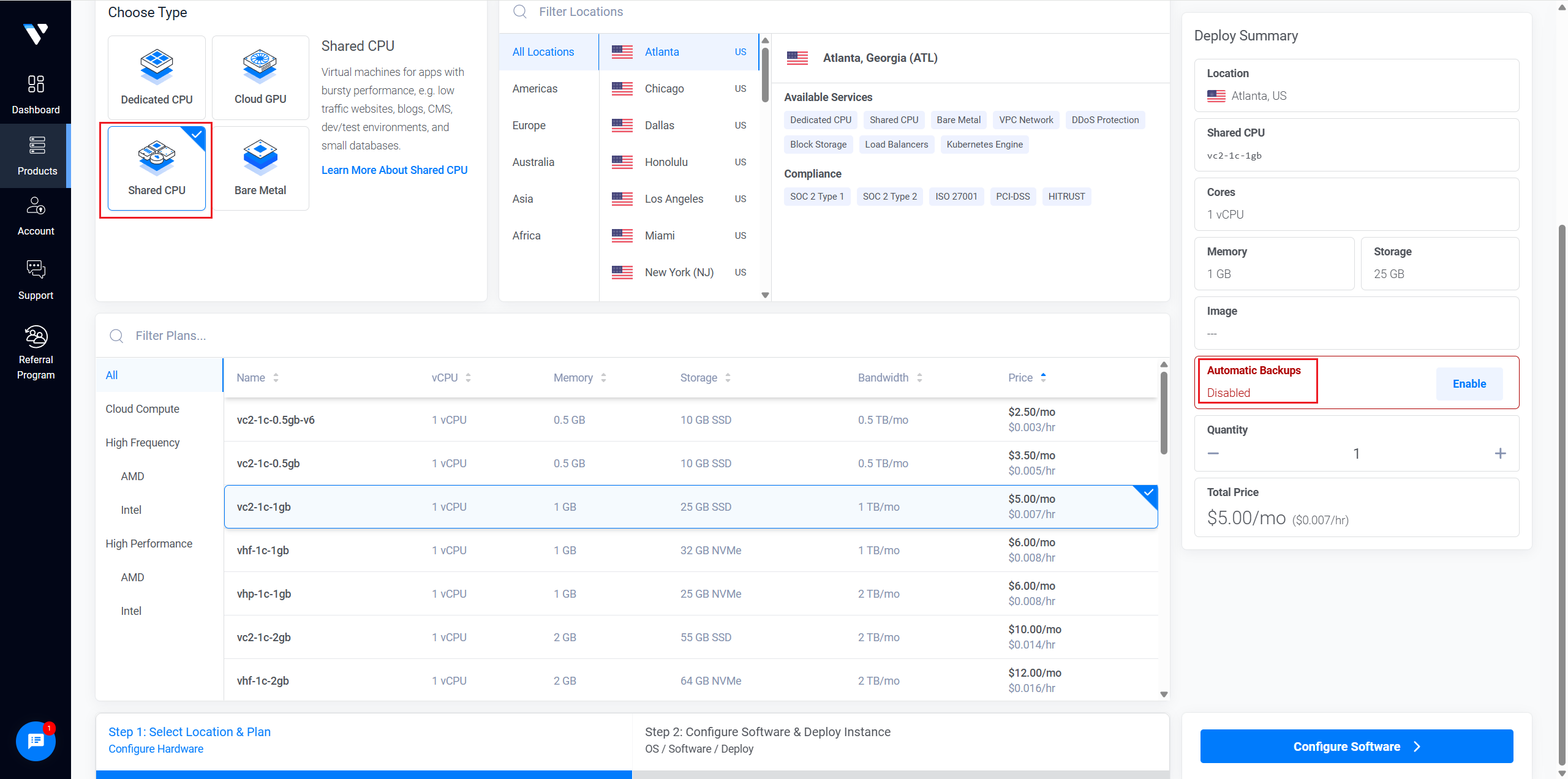Show All plans category

pos(159,375)
